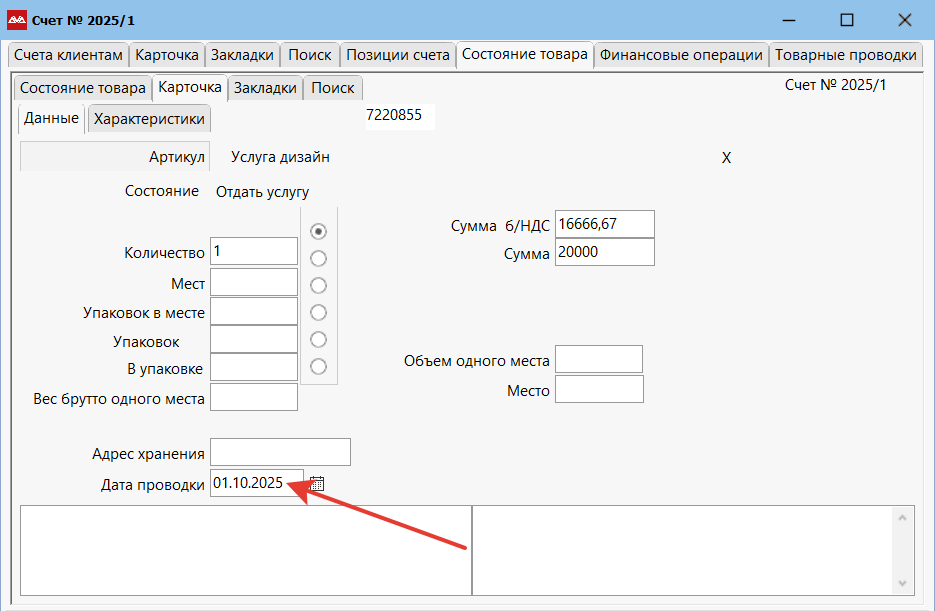Focus the Сумма б/НДС field
935x611 pixels.
pyautogui.click(x=604, y=225)
